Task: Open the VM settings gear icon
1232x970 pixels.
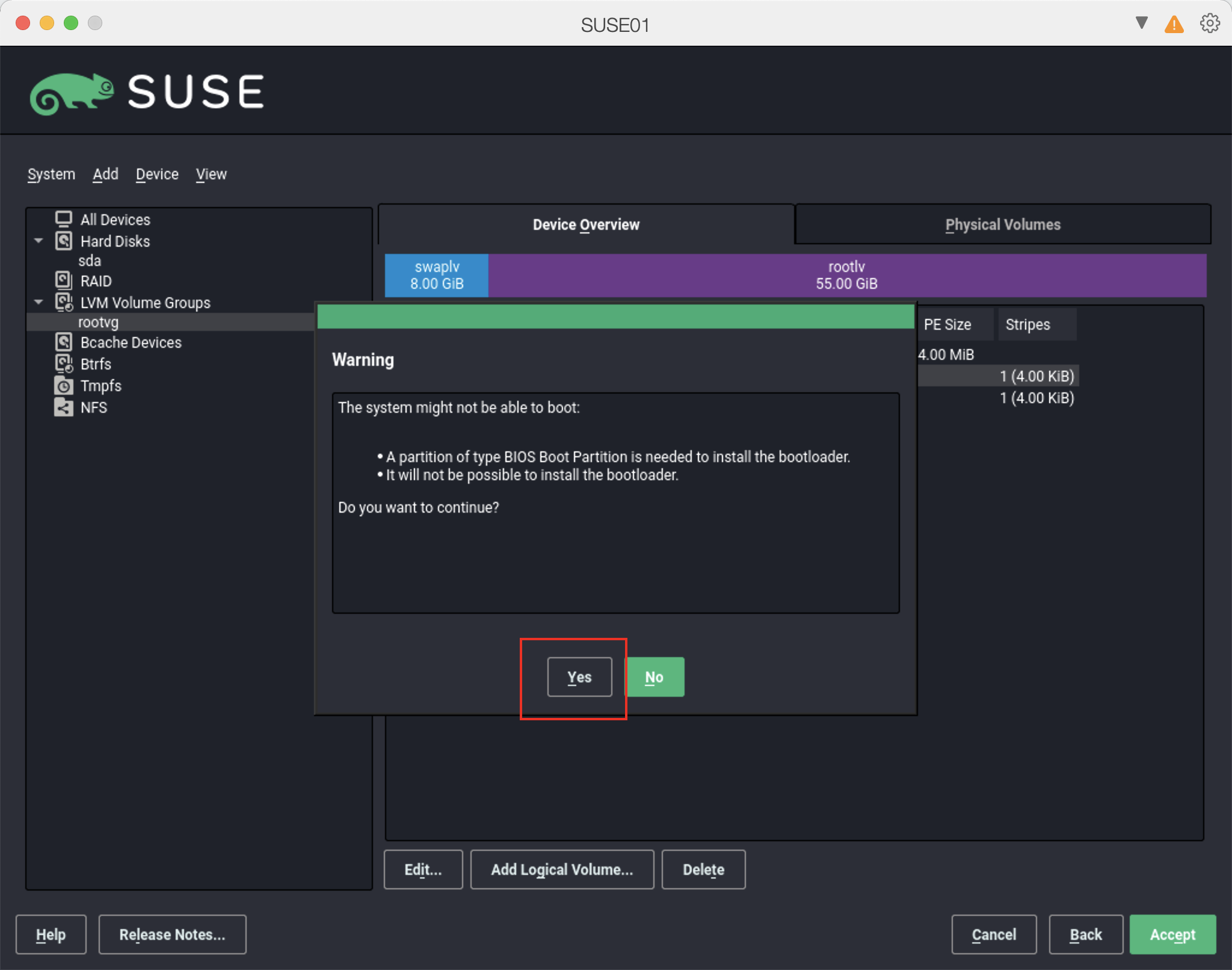Action: pyautogui.click(x=1209, y=23)
